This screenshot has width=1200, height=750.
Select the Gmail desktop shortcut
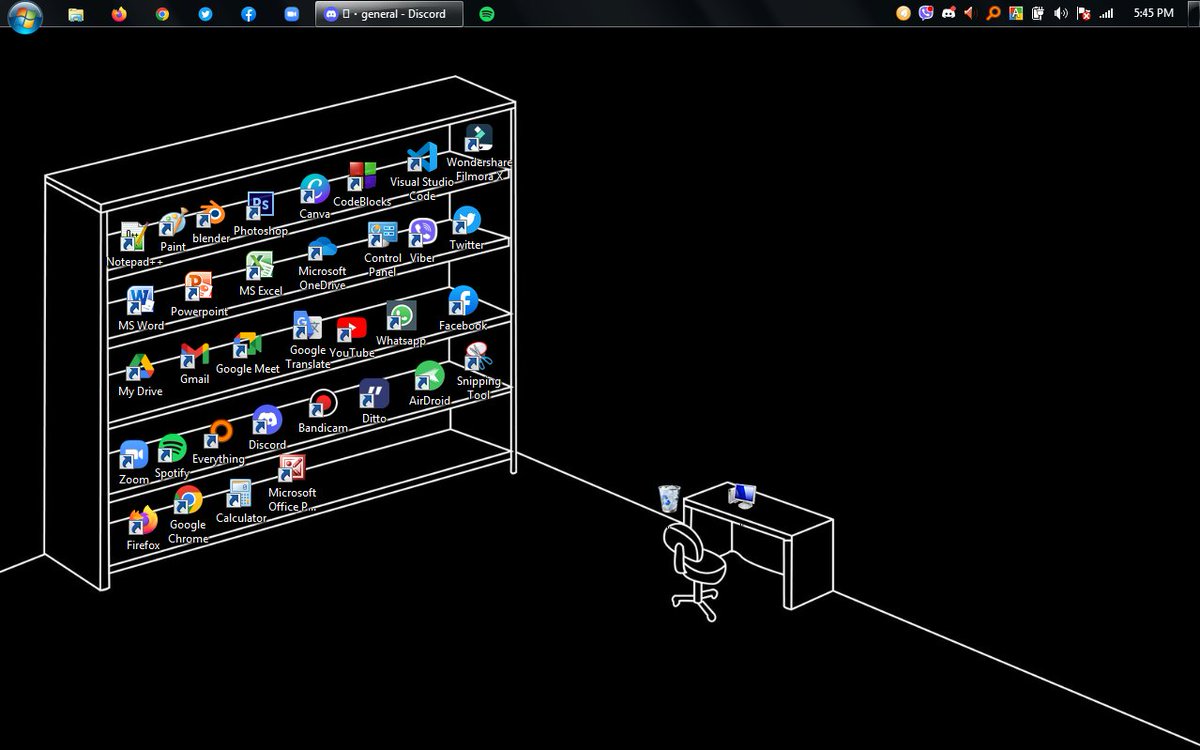[194, 363]
